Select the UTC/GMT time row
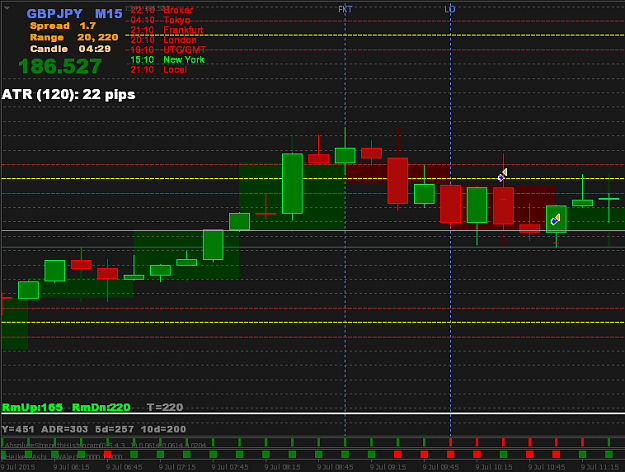The height and width of the screenshot is (472, 625). coord(168,50)
